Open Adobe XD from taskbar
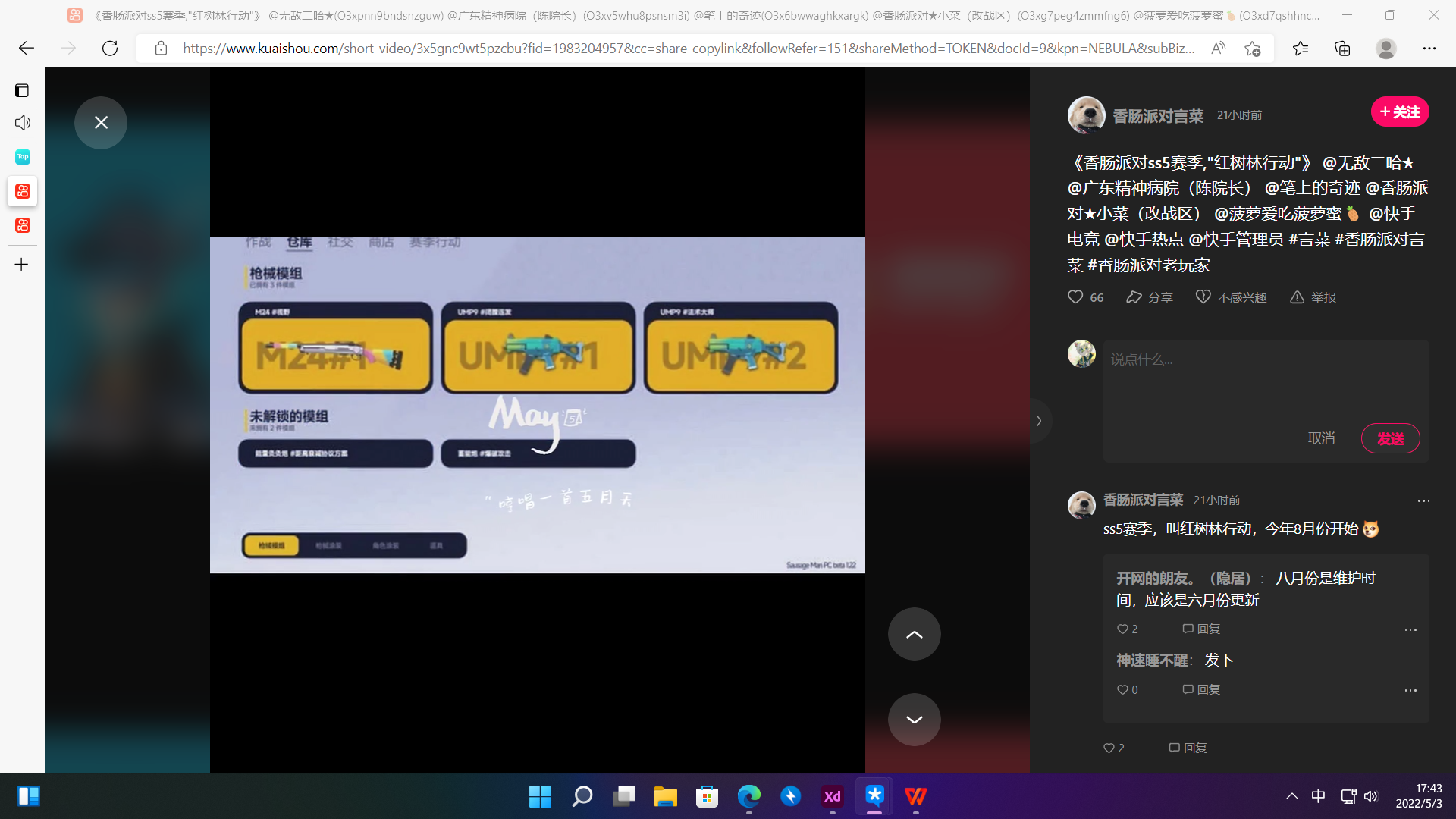This screenshot has height=819, width=1456. [x=832, y=796]
